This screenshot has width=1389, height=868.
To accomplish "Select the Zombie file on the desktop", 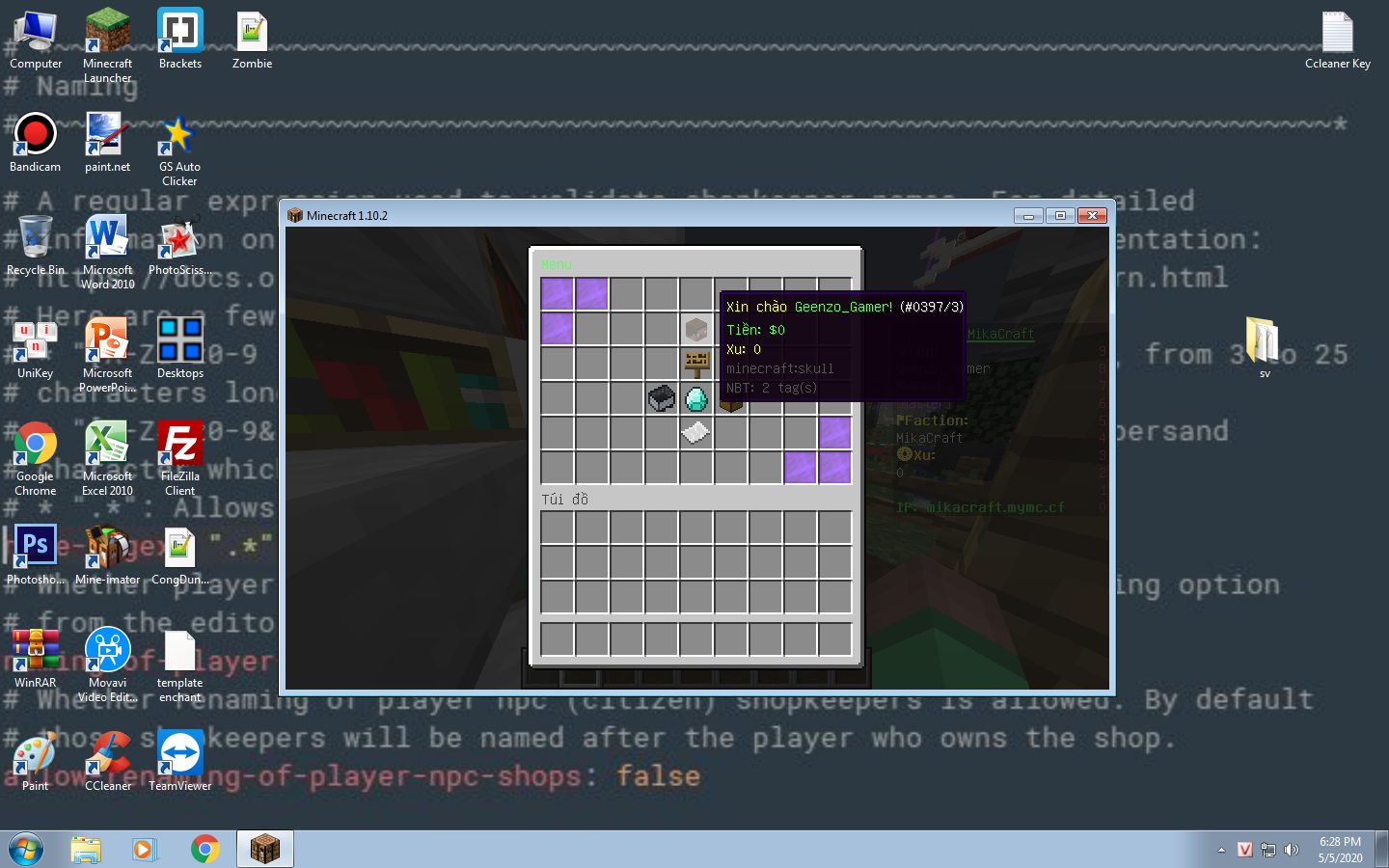I will point(252,41).
